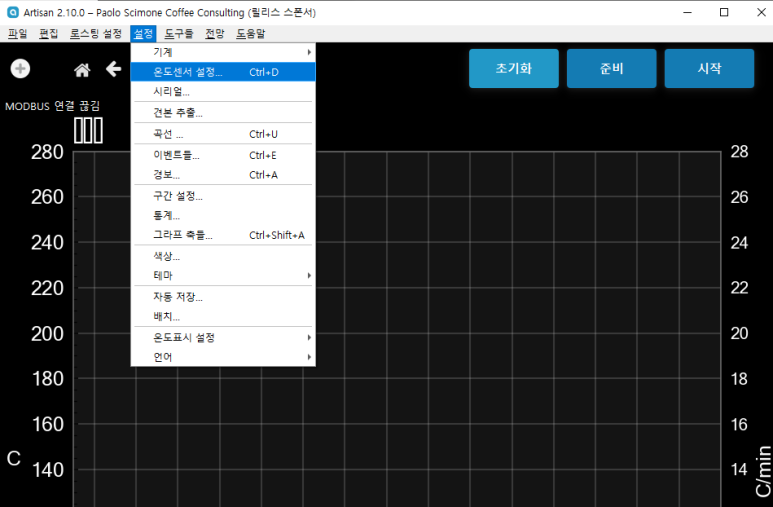The height and width of the screenshot is (507, 773).
Task: Close the open 설정 menu
Action: pyautogui.click(x=143, y=34)
